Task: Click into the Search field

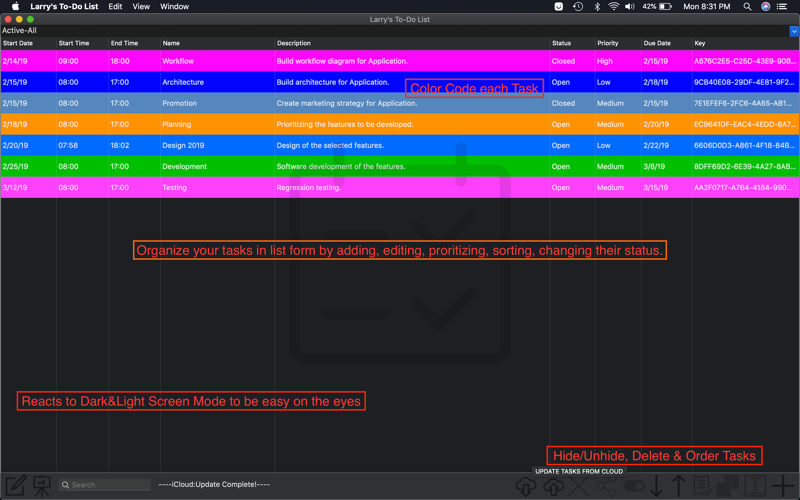Action: click(x=105, y=485)
